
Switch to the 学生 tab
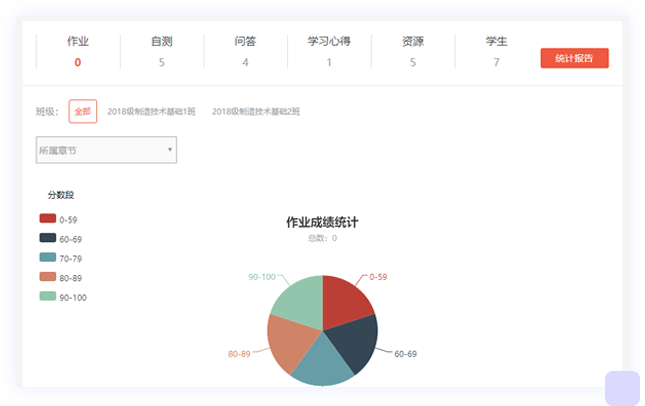(496, 50)
